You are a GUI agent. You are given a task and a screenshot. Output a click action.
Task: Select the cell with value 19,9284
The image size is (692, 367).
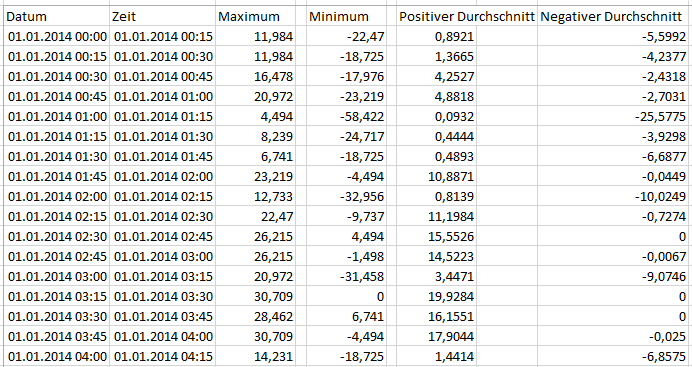(x=436, y=296)
